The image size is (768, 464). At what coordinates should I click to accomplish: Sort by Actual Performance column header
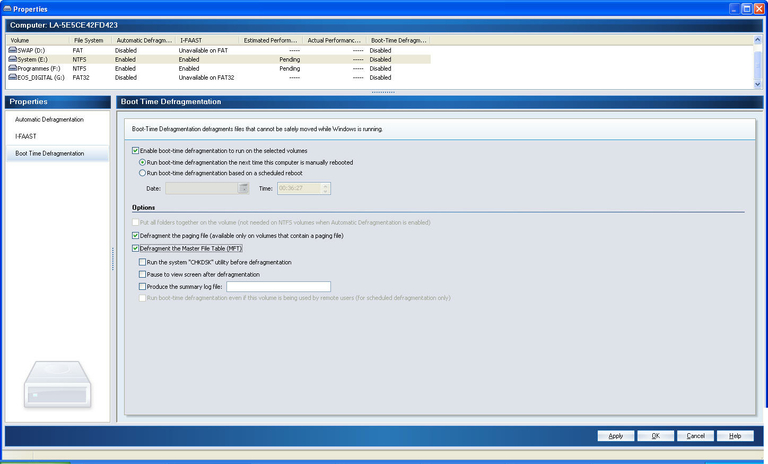click(335, 40)
